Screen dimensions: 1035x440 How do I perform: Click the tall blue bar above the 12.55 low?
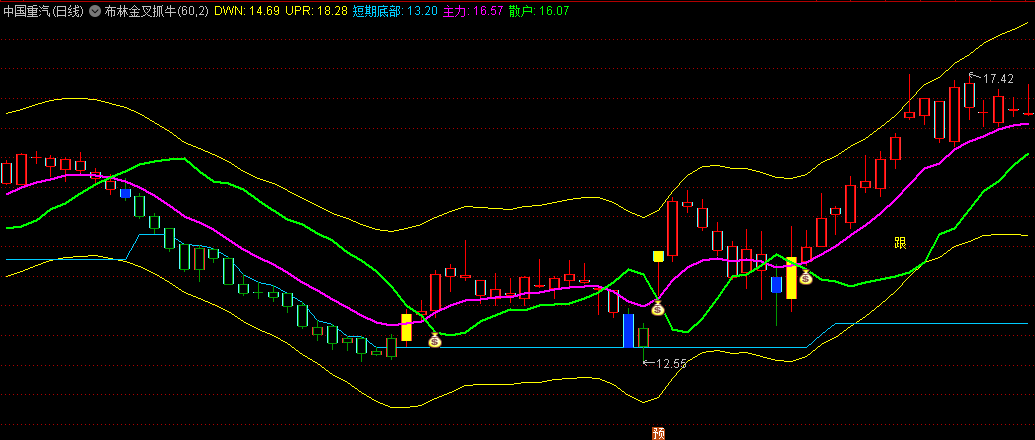tap(628, 330)
